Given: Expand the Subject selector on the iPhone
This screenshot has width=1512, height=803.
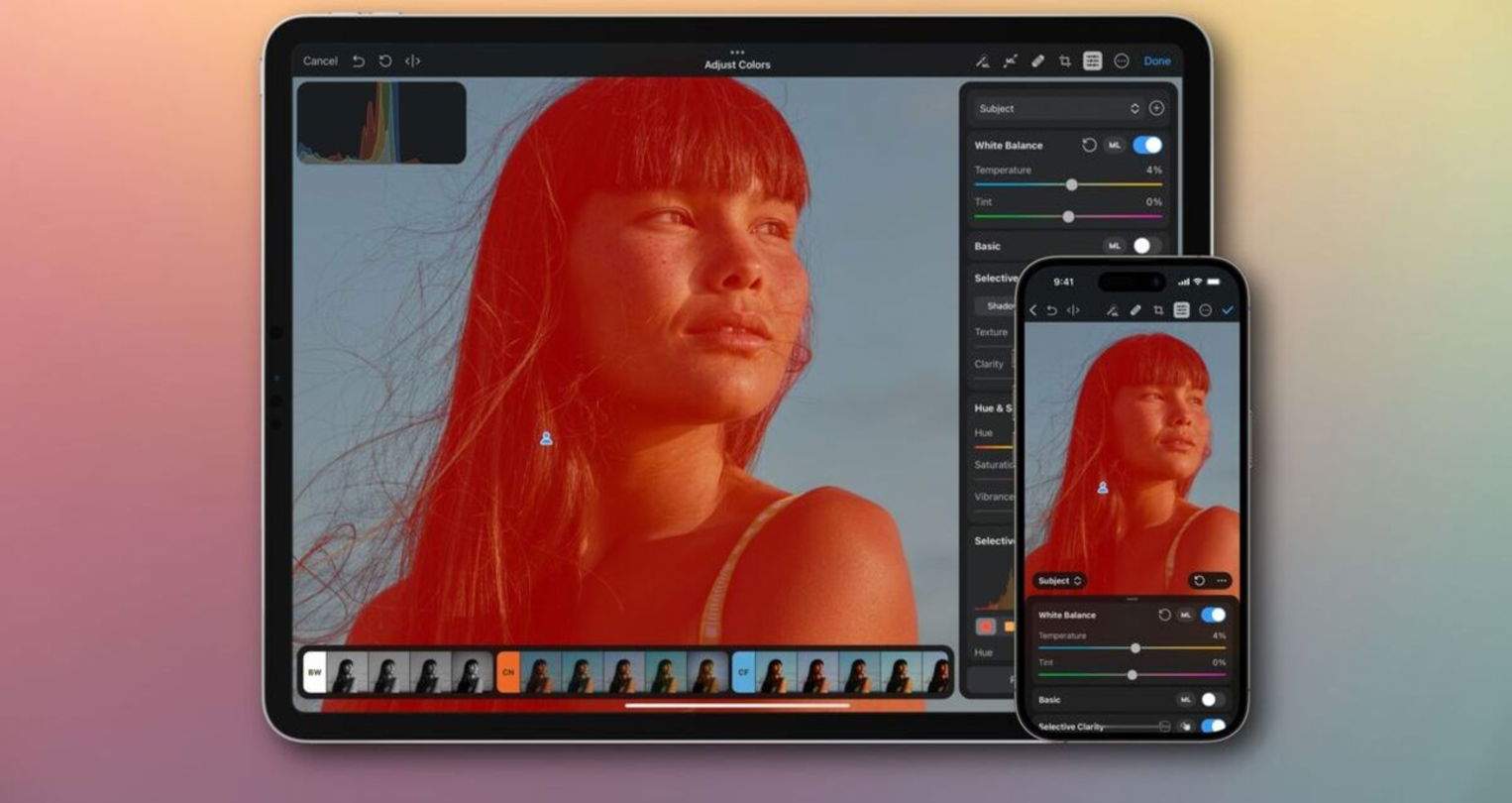Looking at the screenshot, I should (1059, 581).
